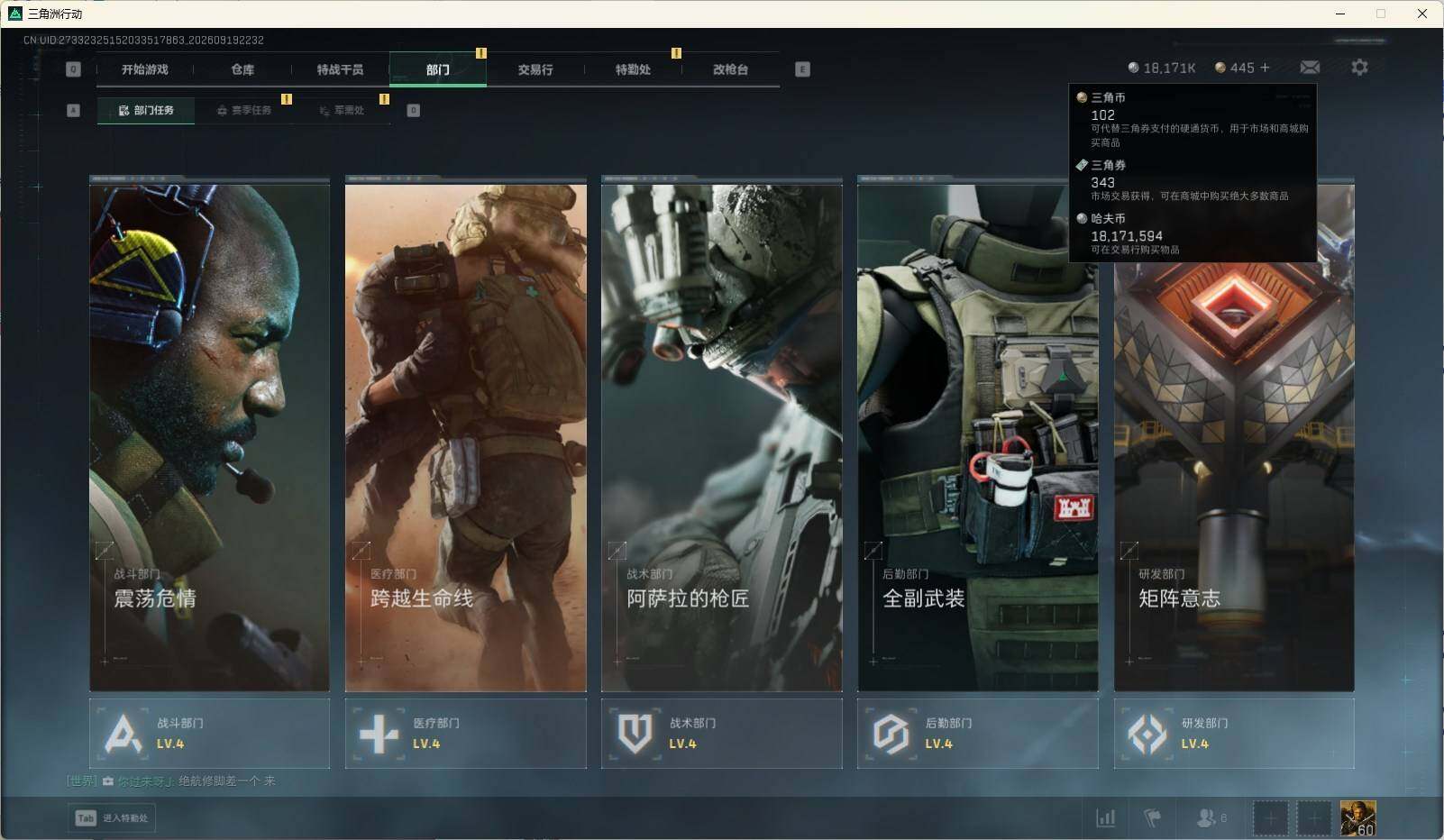Select the 部门 tab
The height and width of the screenshot is (840, 1444).
[x=438, y=69]
